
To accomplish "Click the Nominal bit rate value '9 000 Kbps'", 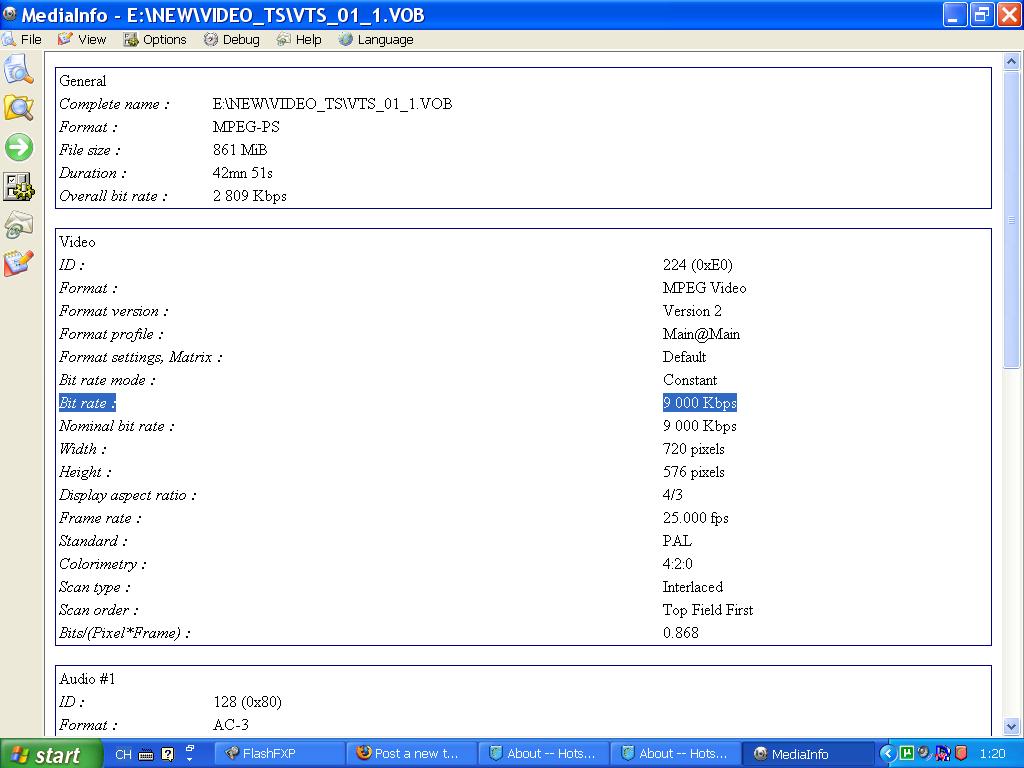I will pyautogui.click(x=699, y=426).
